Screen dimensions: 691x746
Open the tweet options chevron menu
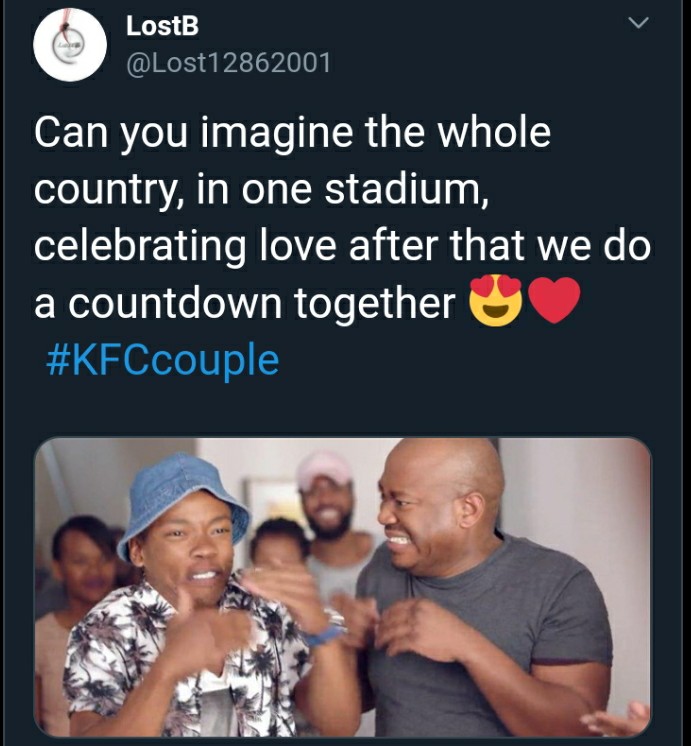[638, 22]
